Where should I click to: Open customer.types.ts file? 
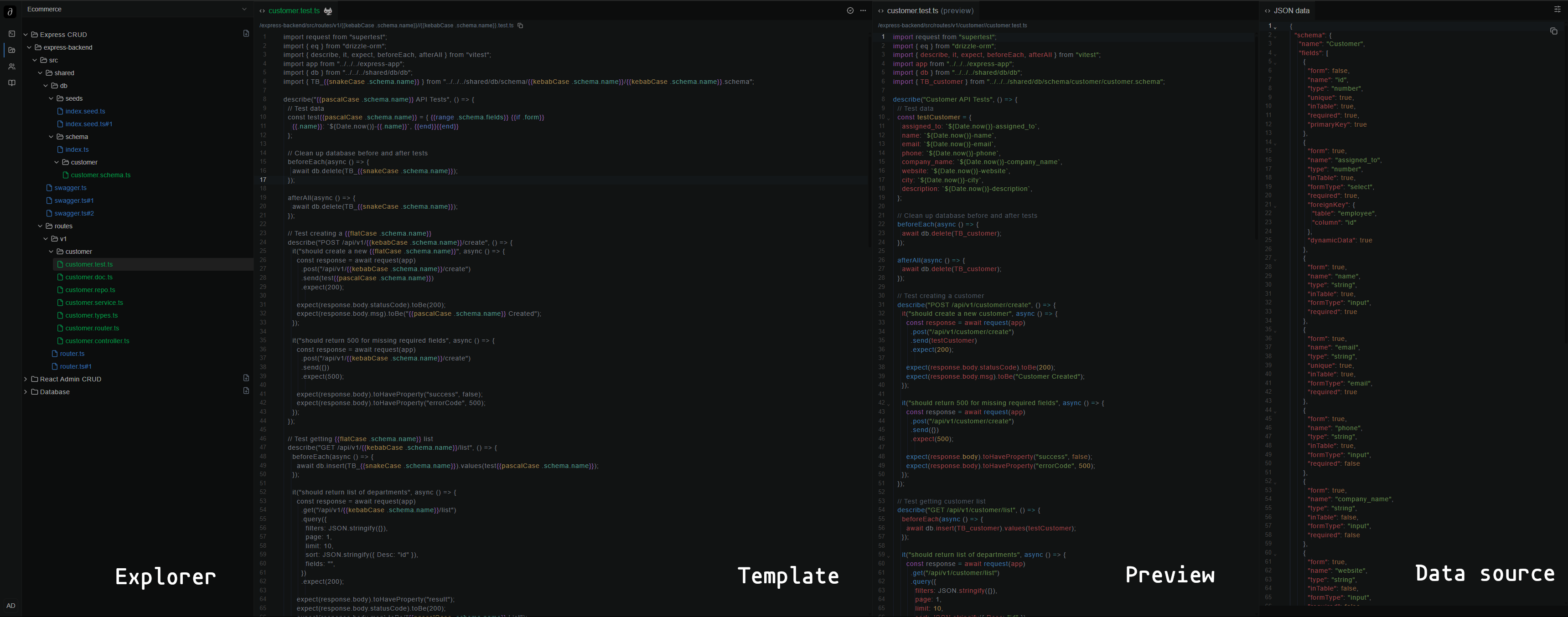[x=91, y=316]
